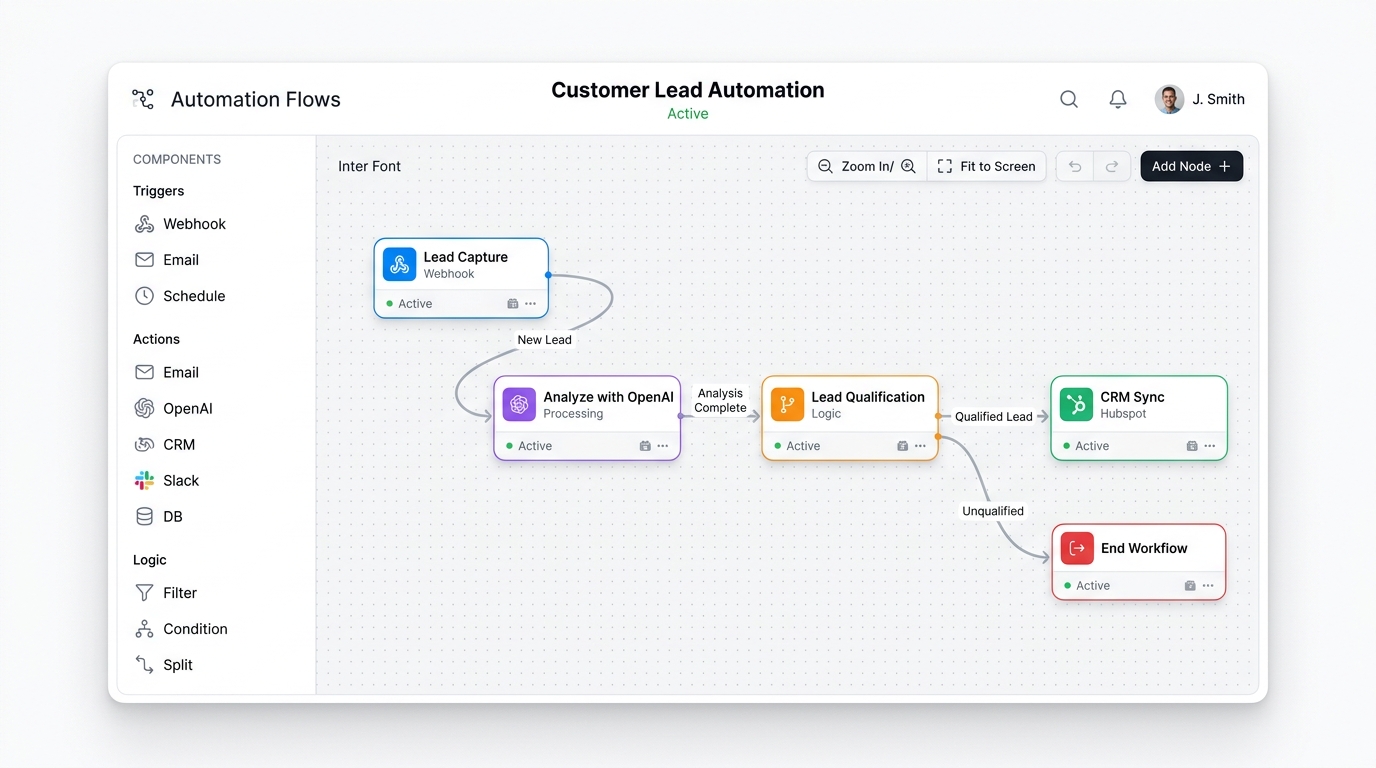Select Email action envelope icon under Actions
This screenshot has height=768, width=1376.
pos(144,372)
